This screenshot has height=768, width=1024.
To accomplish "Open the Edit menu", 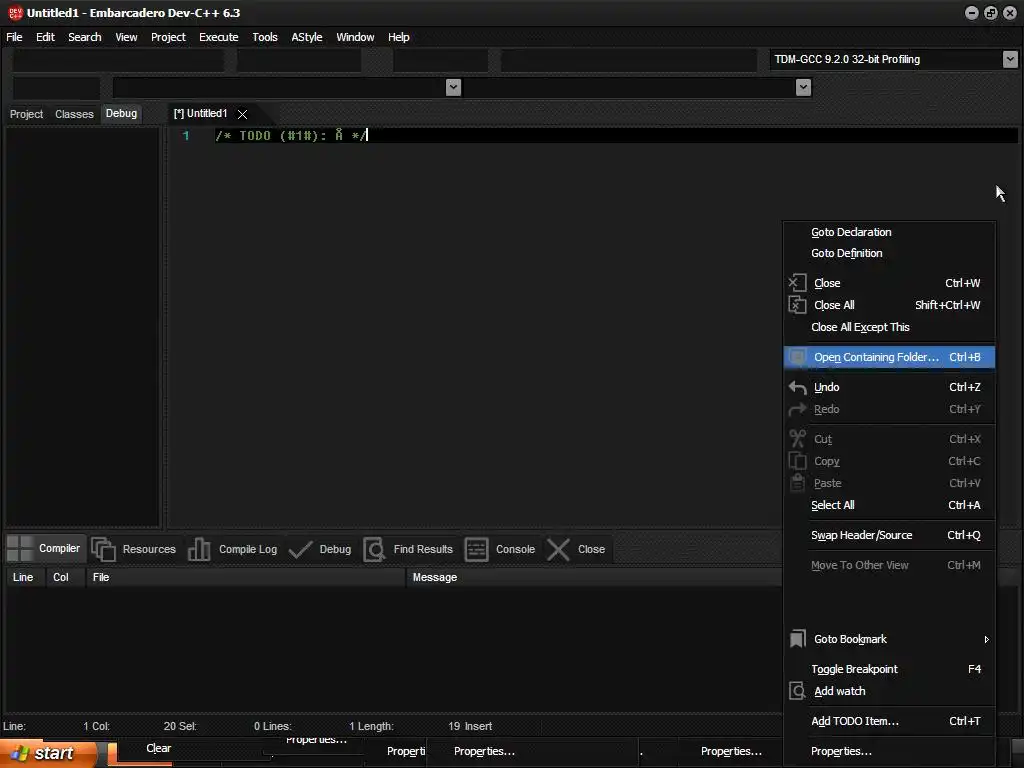I will (x=45, y=37).
